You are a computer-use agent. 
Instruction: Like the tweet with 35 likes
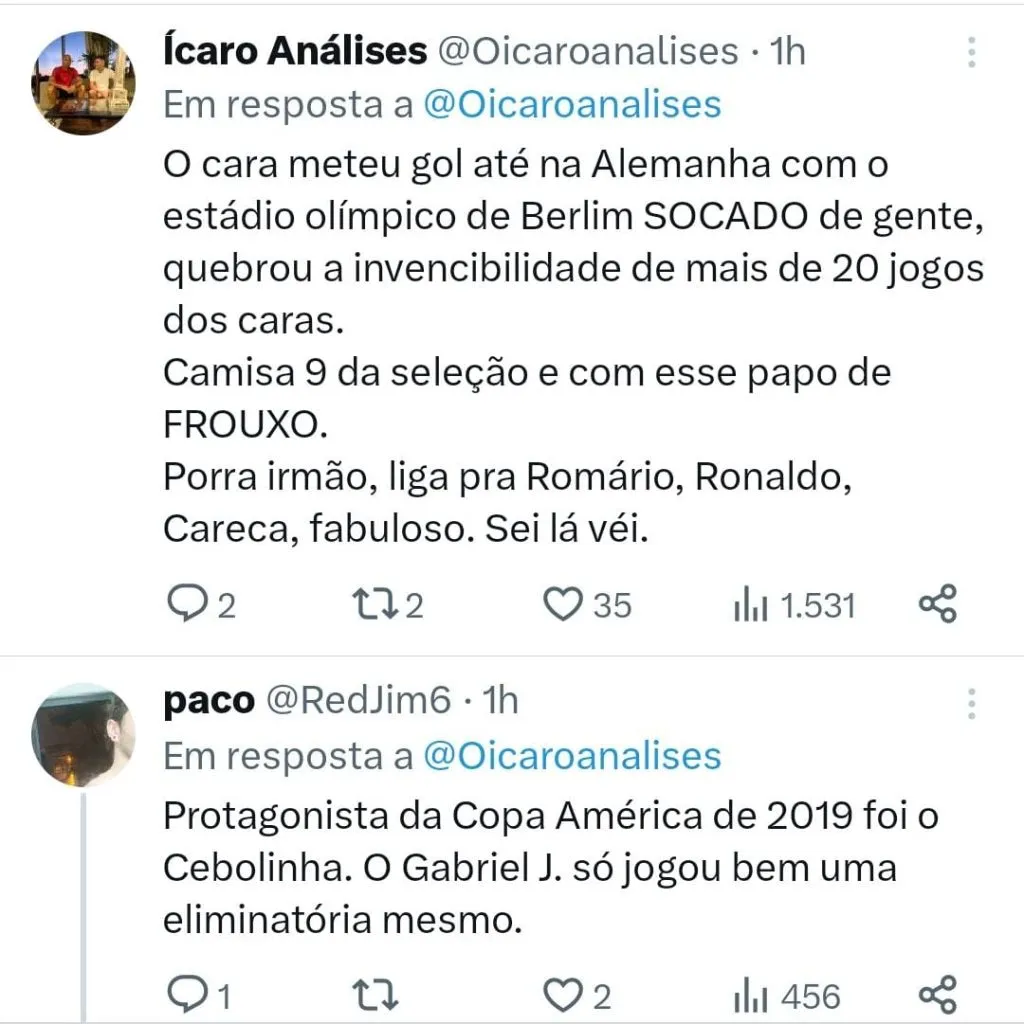point(563,605)
